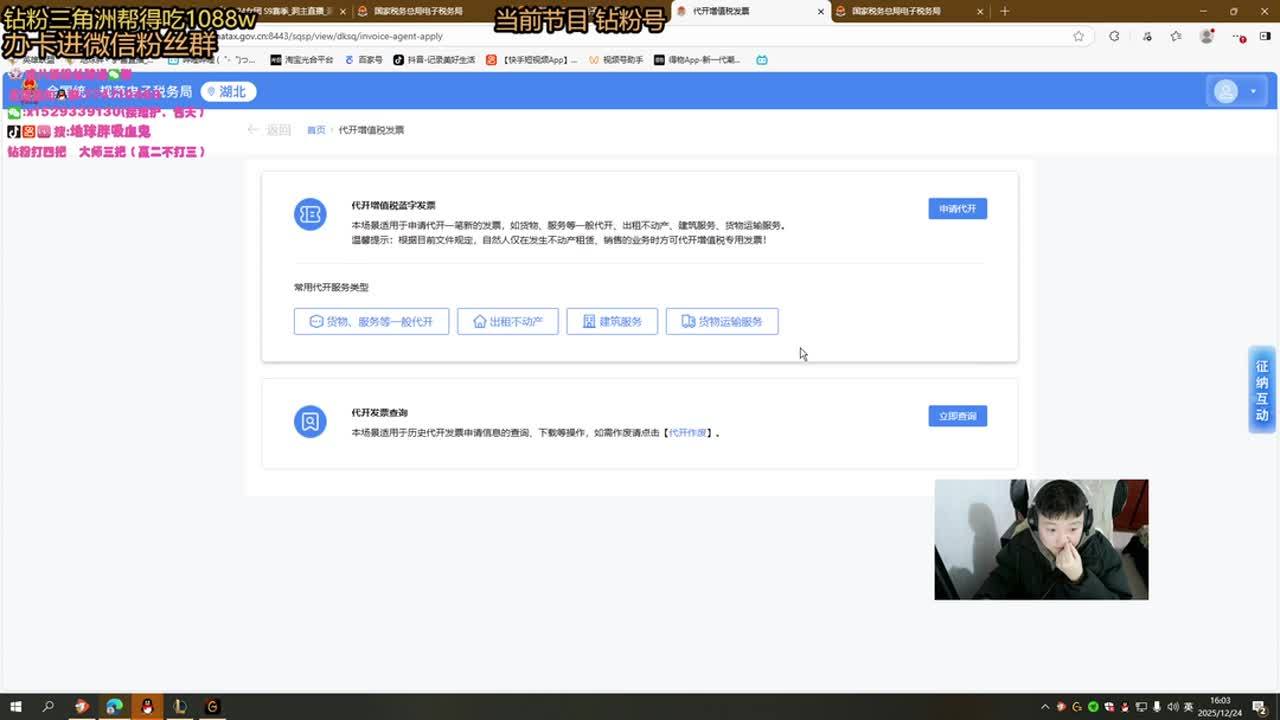The image size is (1280, 720).
Task: Expand the user account dropdown arrow
Action: 1253,92
